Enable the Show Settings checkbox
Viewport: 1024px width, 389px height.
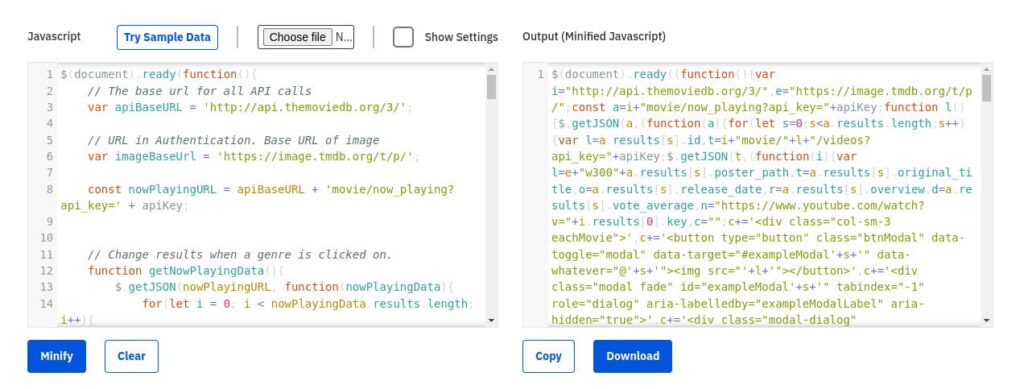click(x=403, y=37)
